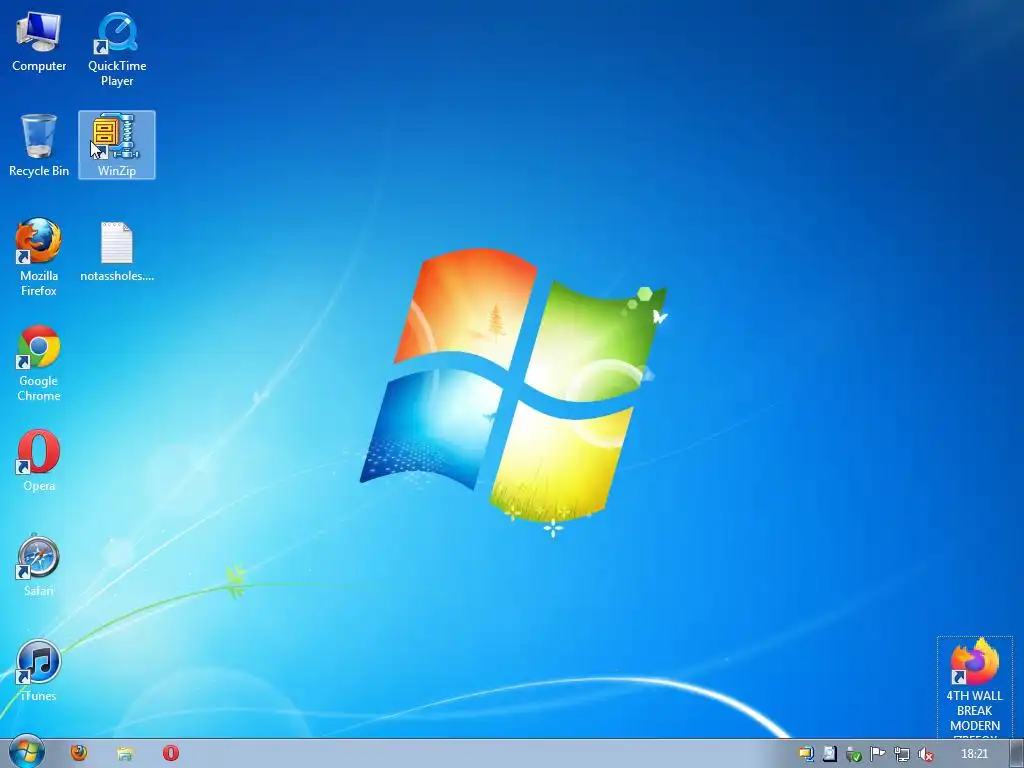Click Safely Remove Hardware tray icon
1024x768 pixels.
pyautogui.click(x=853, y=754)
